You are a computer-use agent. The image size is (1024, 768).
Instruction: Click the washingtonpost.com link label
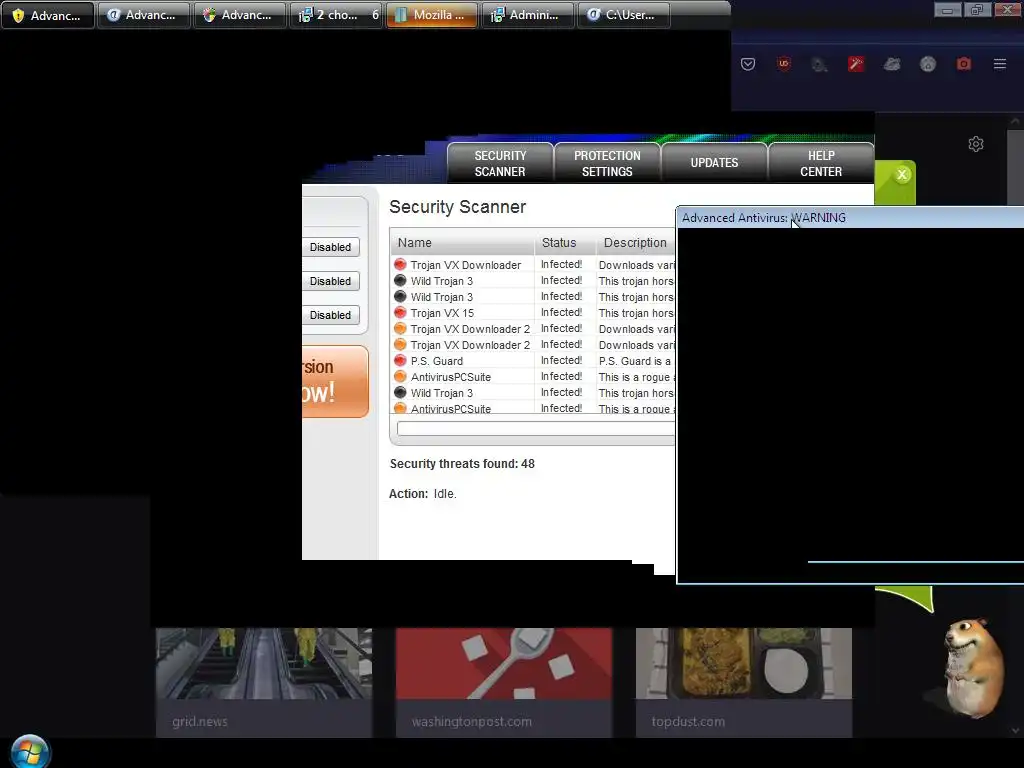[472, 722]
